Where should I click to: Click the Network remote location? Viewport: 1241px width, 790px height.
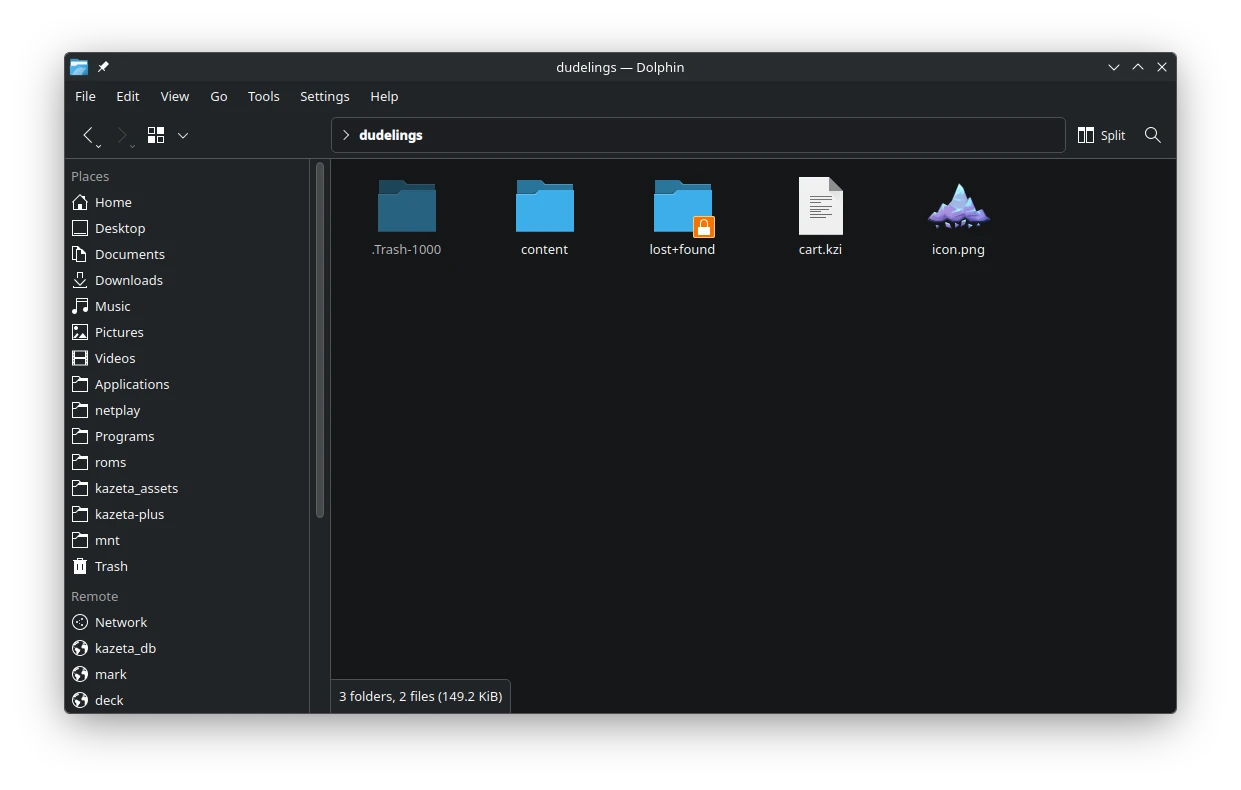(120, 622)
